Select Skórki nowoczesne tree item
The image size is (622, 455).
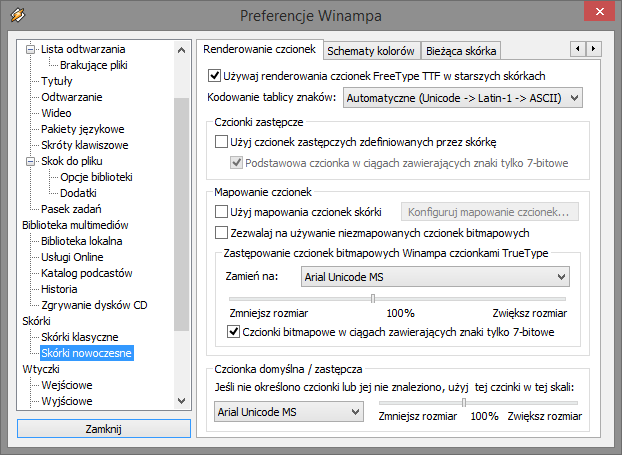coord(86,353)
